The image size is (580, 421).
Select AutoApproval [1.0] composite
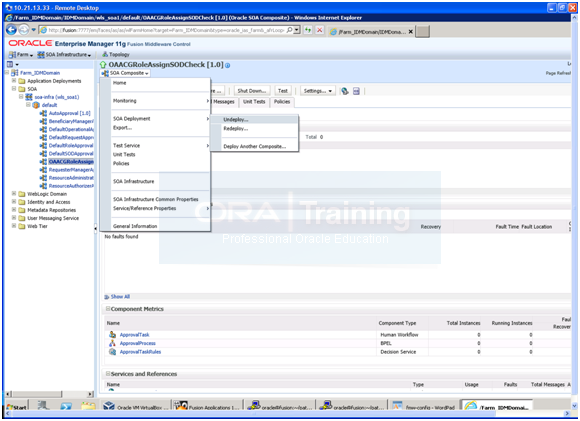coord(70,113)
